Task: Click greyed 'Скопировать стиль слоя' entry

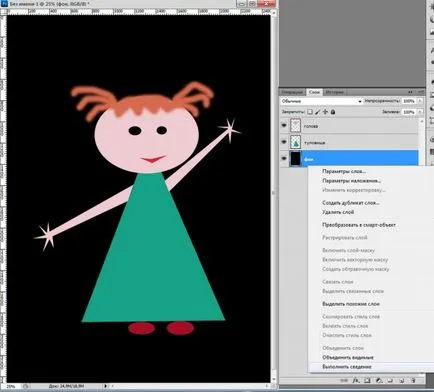Action: pos(351,317)
